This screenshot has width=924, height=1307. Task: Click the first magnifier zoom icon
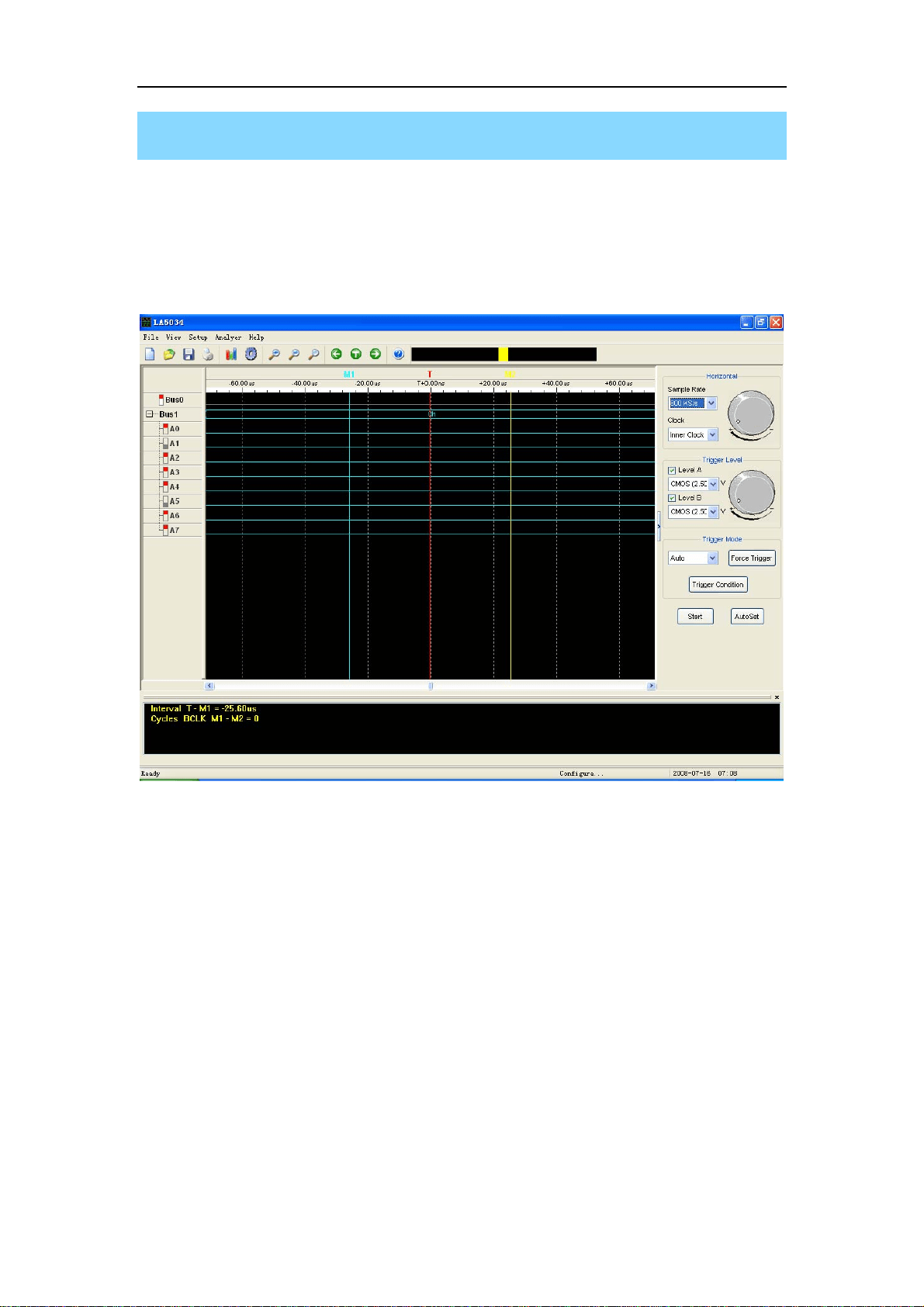[274, 354]
